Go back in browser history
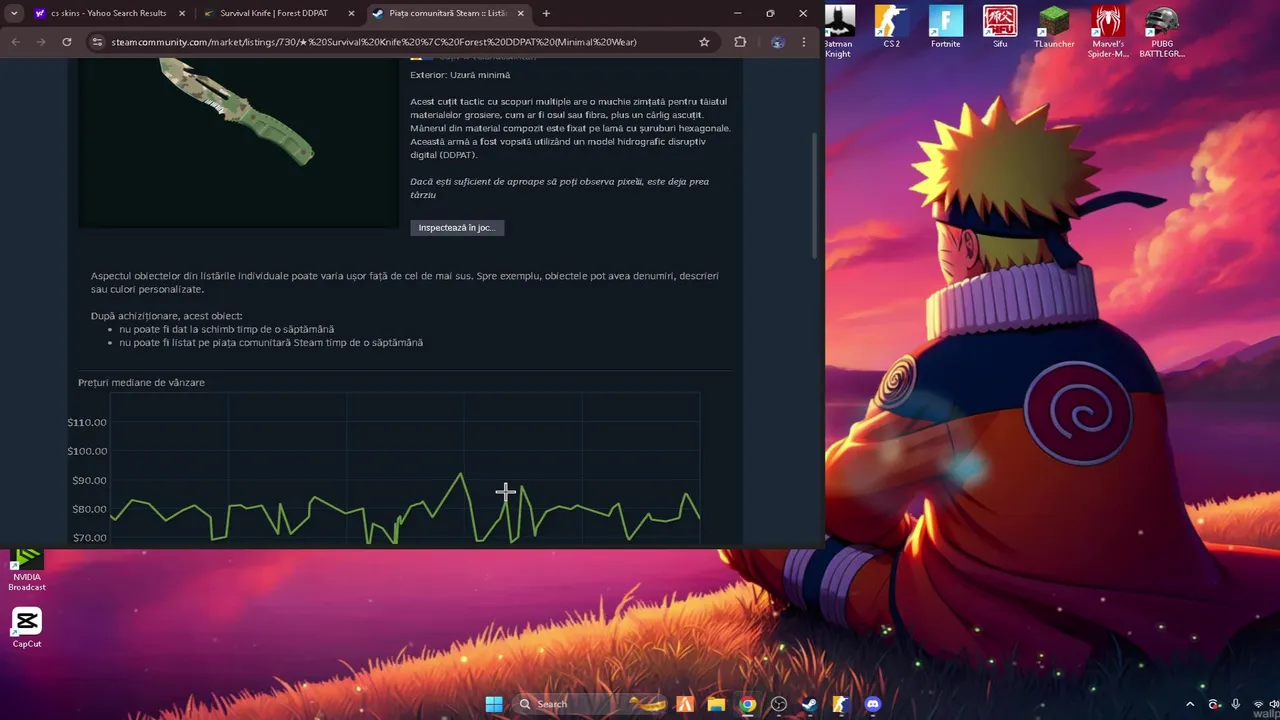The image size is (1280, 720). point(16,42)
